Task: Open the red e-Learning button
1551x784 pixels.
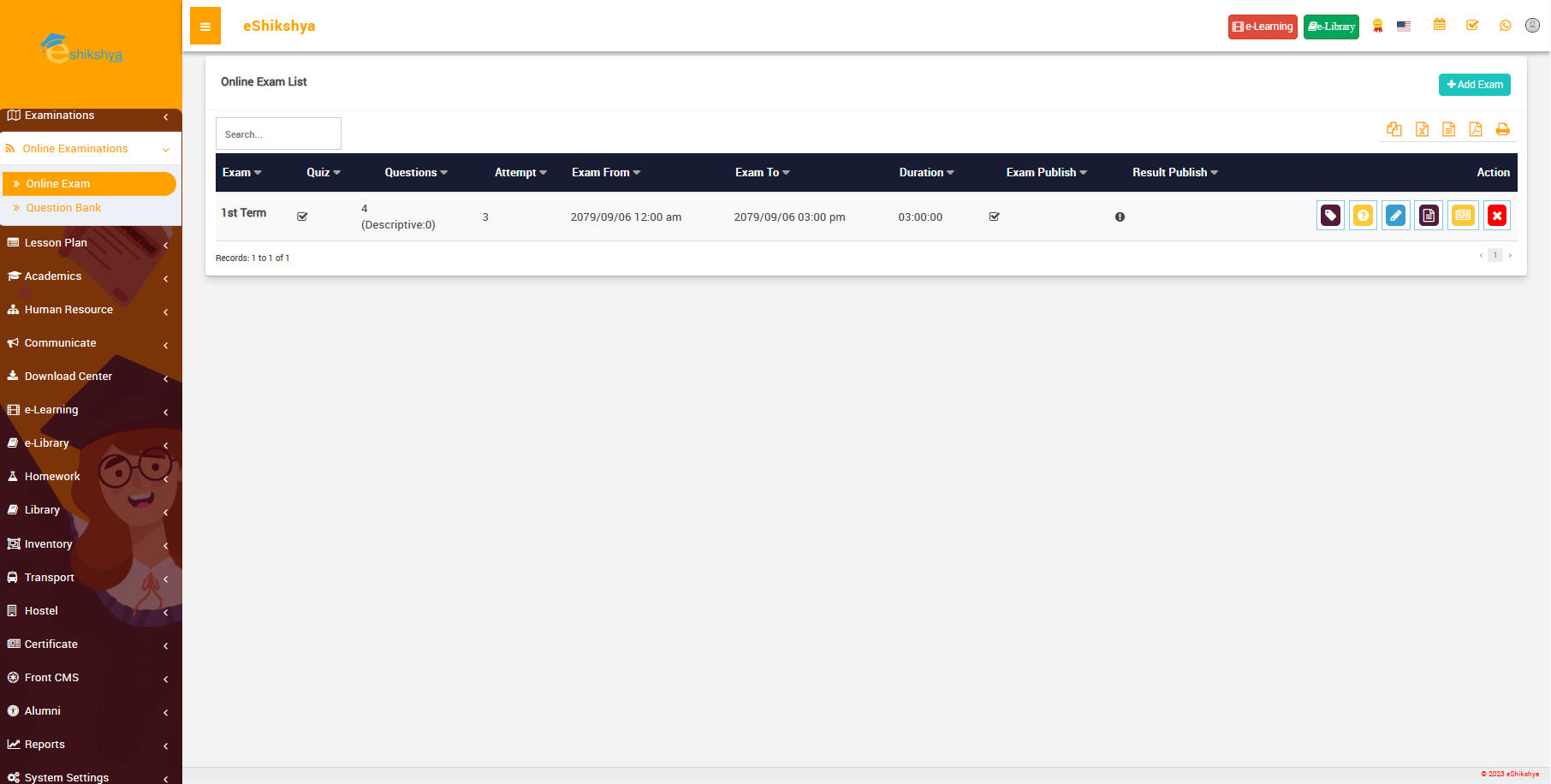Action: tap(1263, 27)
